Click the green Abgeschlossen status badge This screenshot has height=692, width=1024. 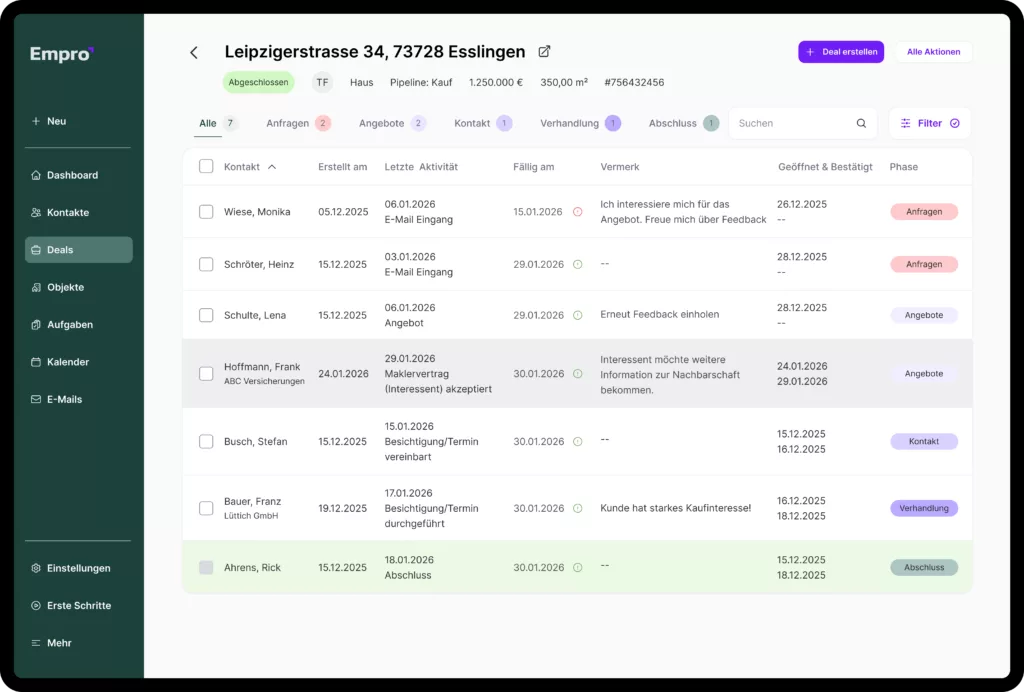coord(258,83)
